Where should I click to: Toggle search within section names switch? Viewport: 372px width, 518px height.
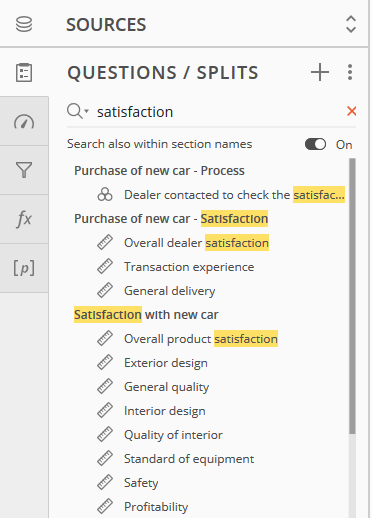[x=315, y=144]
